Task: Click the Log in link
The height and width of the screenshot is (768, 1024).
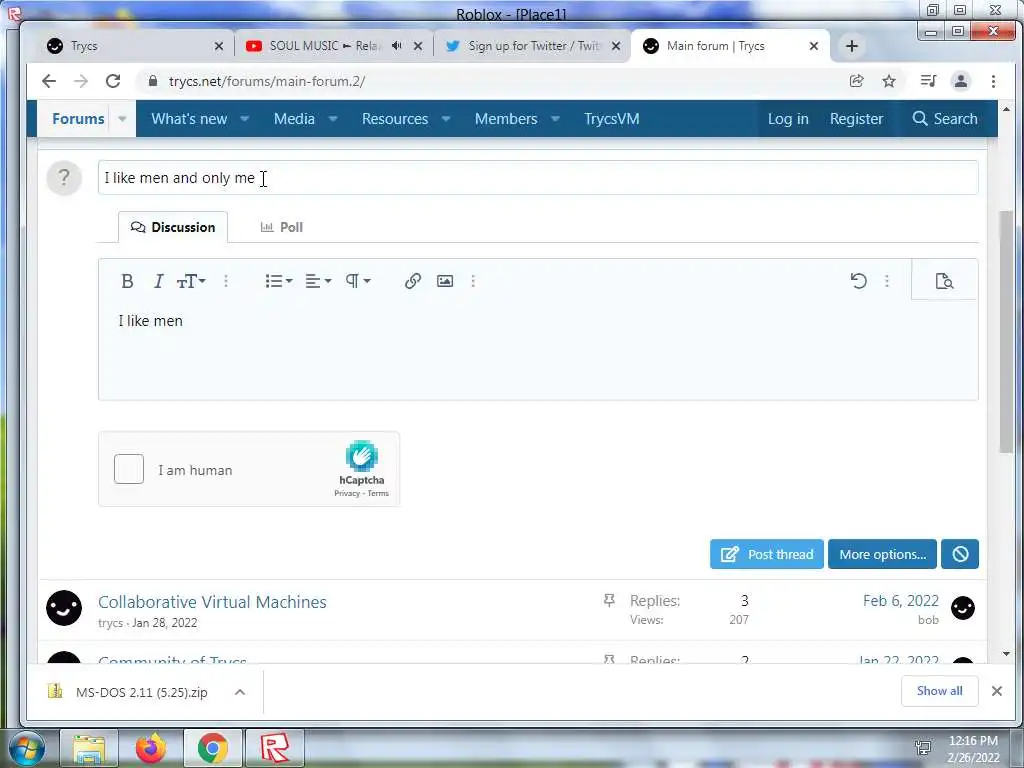Action: click(x=788, y=119)
